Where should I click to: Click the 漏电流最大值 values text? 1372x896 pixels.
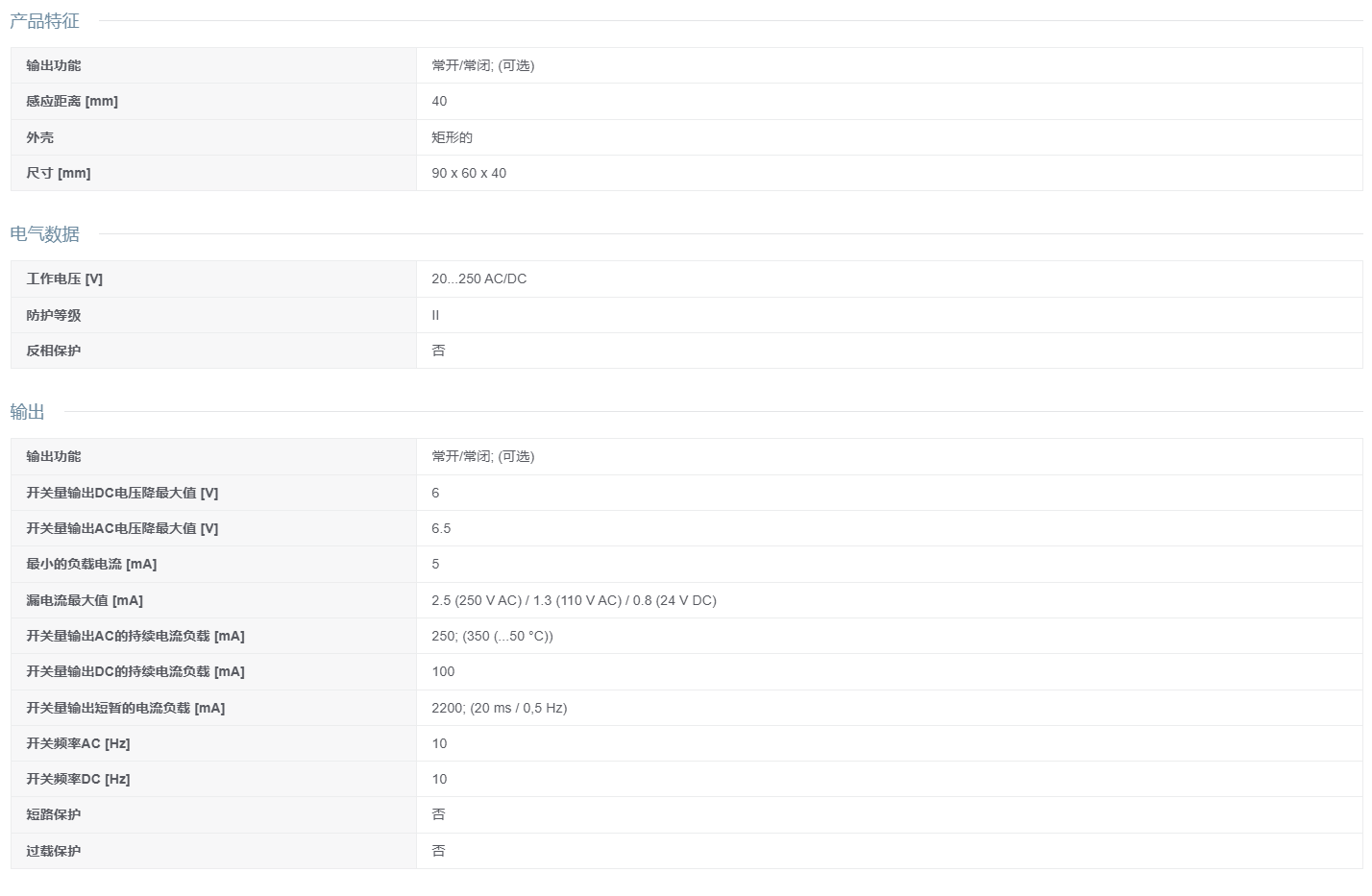coord(574,600)
